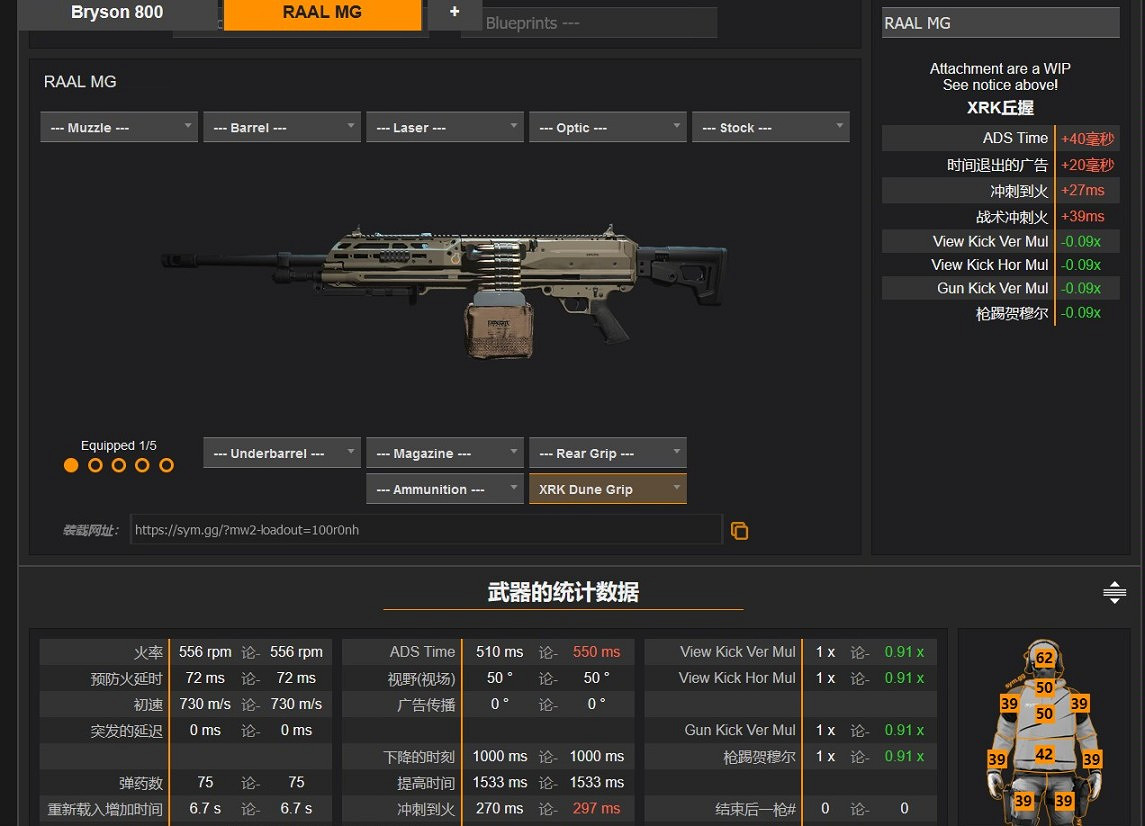Open the Barrel attachment dropdown

[x=282, y=128]
